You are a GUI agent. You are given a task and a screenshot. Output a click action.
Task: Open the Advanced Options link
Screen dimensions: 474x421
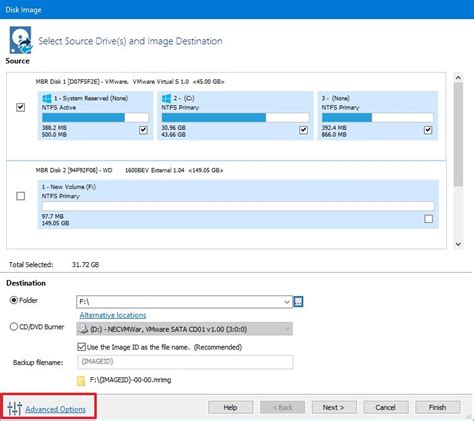click(x=55, y=409)
